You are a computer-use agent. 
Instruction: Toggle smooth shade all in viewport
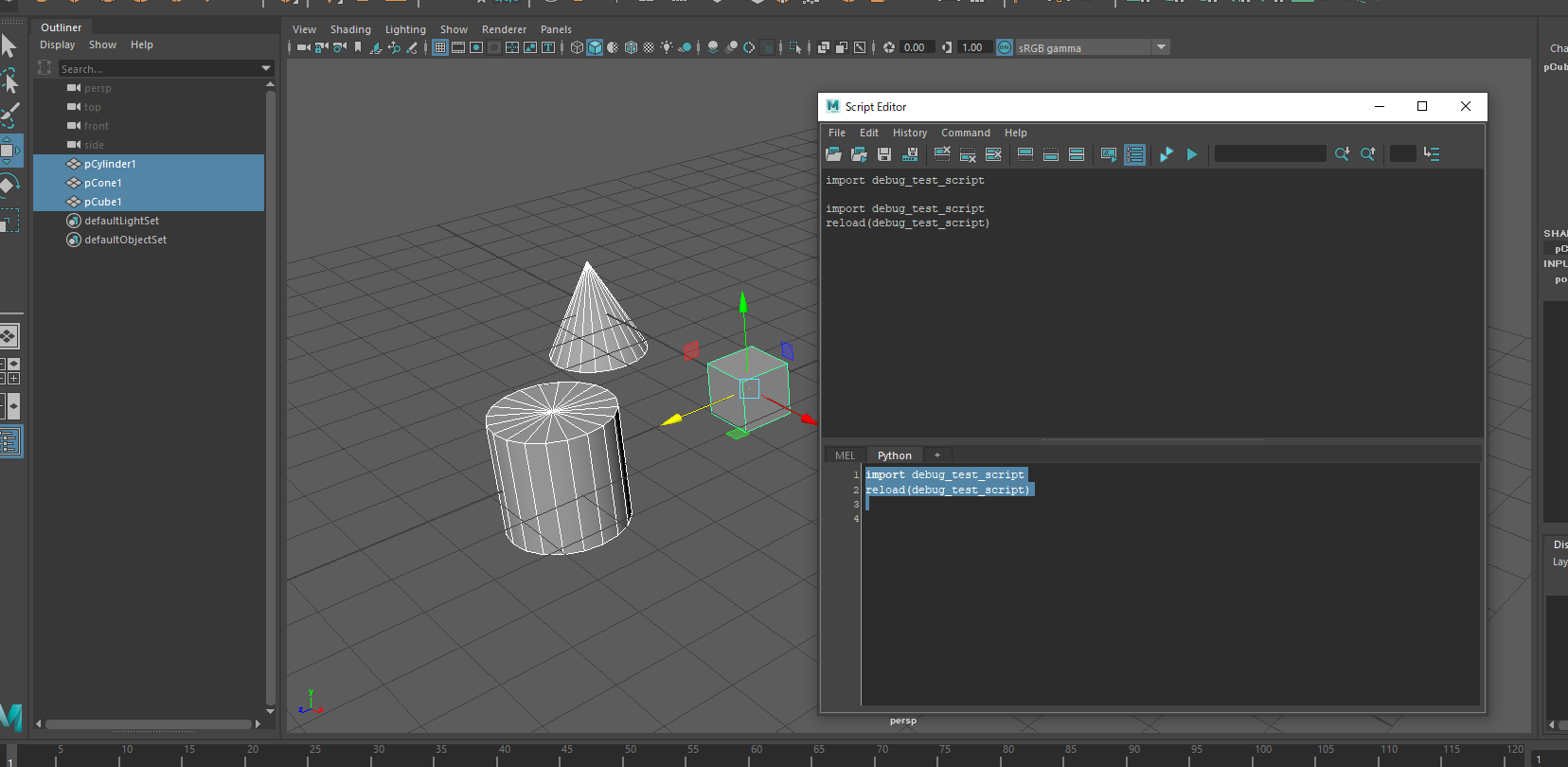click(x=595, y=47)
